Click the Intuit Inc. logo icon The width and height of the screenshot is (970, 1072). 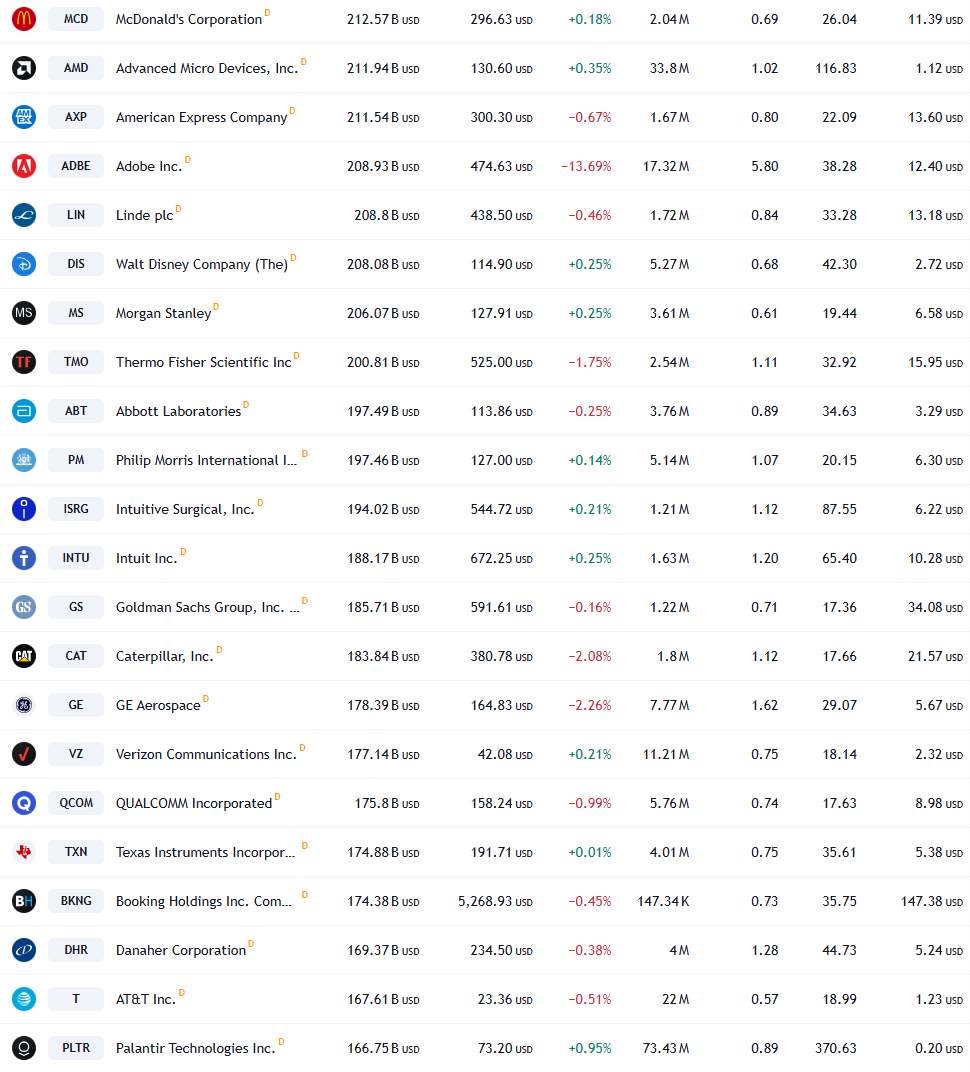point(24,558)
